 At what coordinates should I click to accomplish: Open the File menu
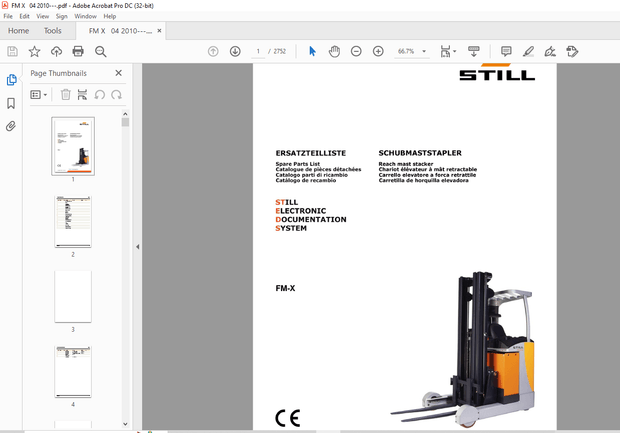[8, 16]
